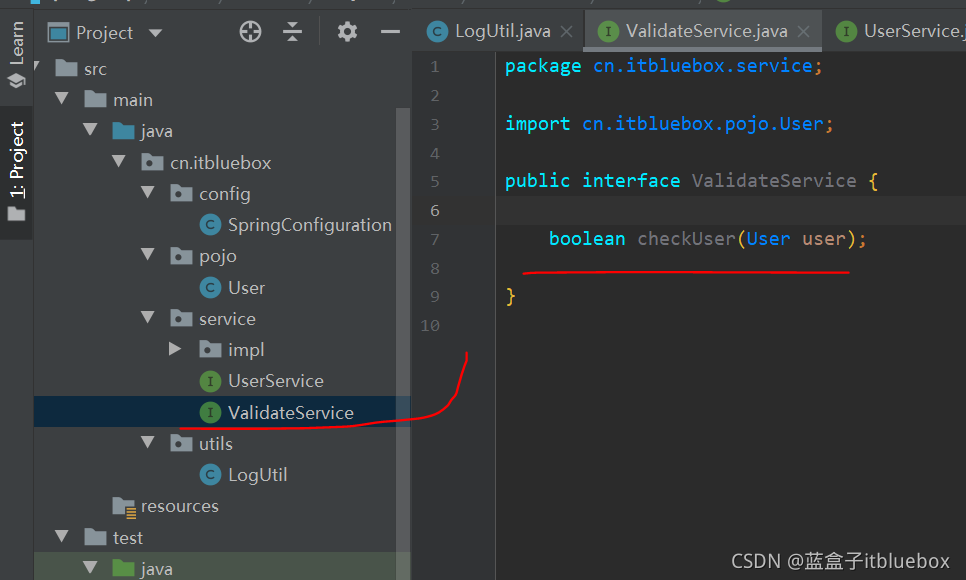Viewport: 966px width, 580px height.
Task: Click the ValidateService.java tab interface icon
Action: (608, 31)
